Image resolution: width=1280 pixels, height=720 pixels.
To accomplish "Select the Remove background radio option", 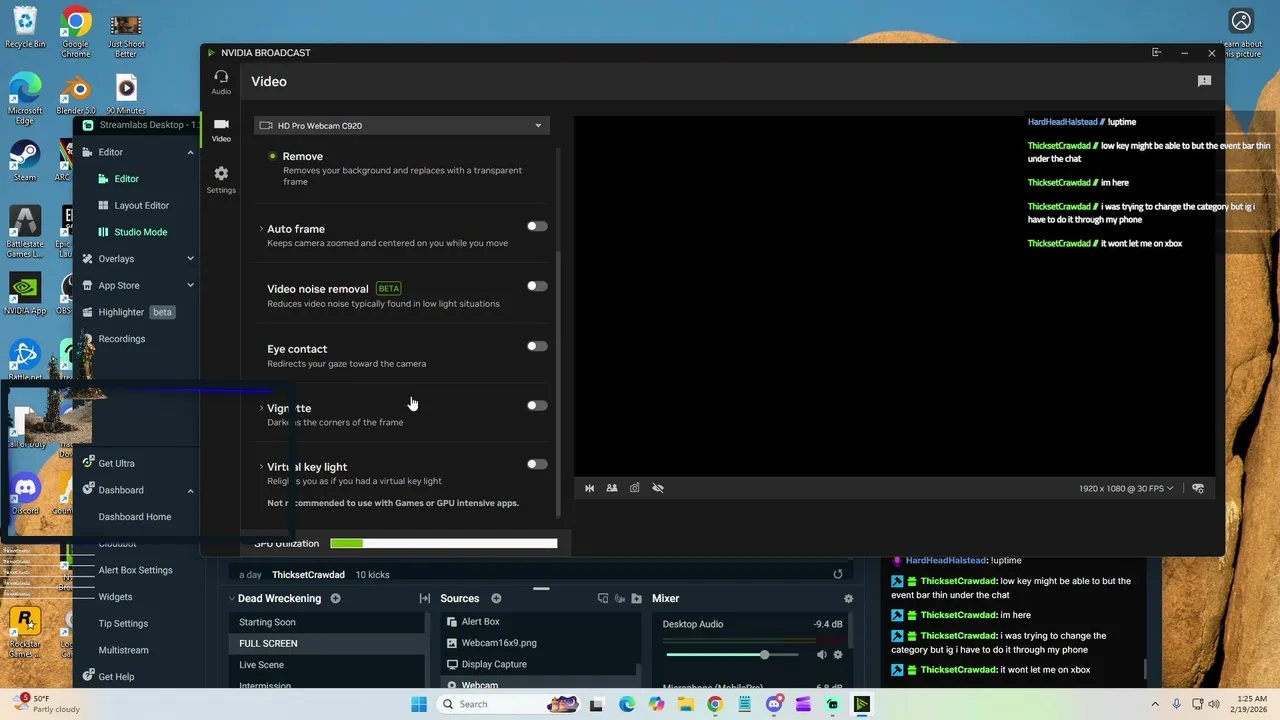I will (x=272, y=156).
